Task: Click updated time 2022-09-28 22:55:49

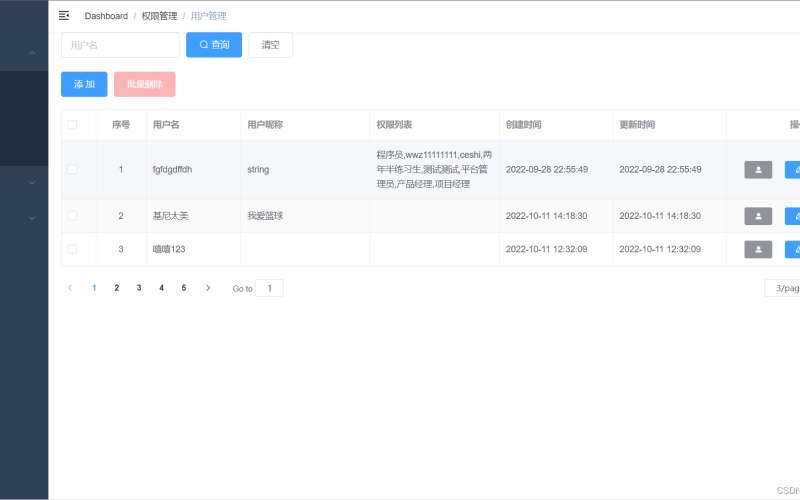Action: 660,169
